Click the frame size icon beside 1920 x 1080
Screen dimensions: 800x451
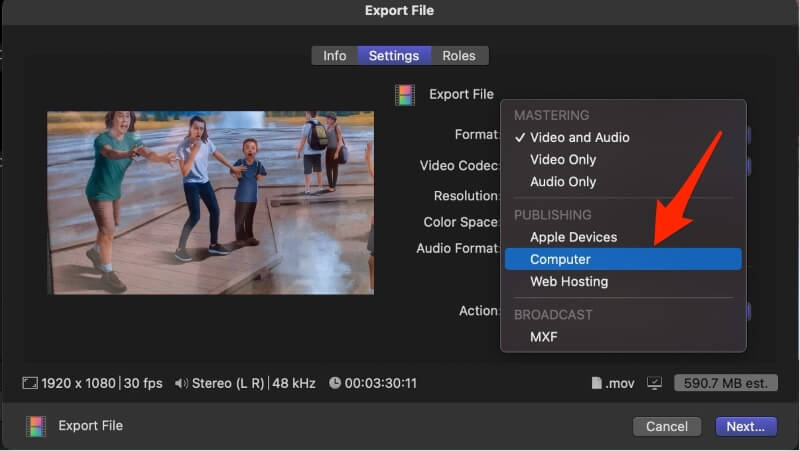[x=29, y=383]
